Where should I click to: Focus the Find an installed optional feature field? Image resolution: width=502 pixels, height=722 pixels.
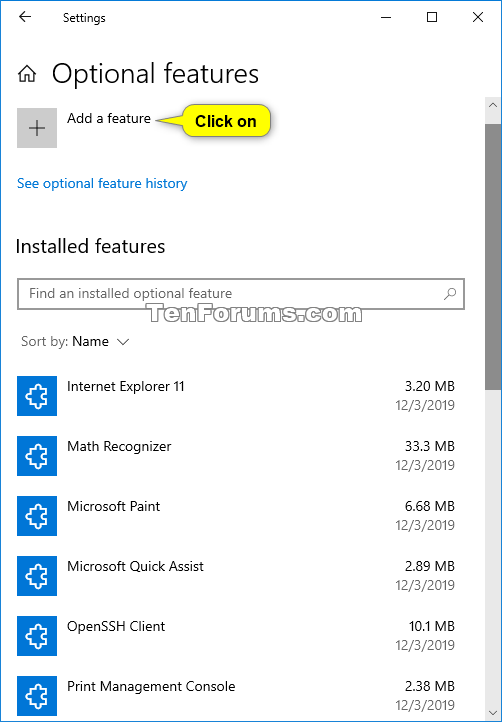point(241,294)
